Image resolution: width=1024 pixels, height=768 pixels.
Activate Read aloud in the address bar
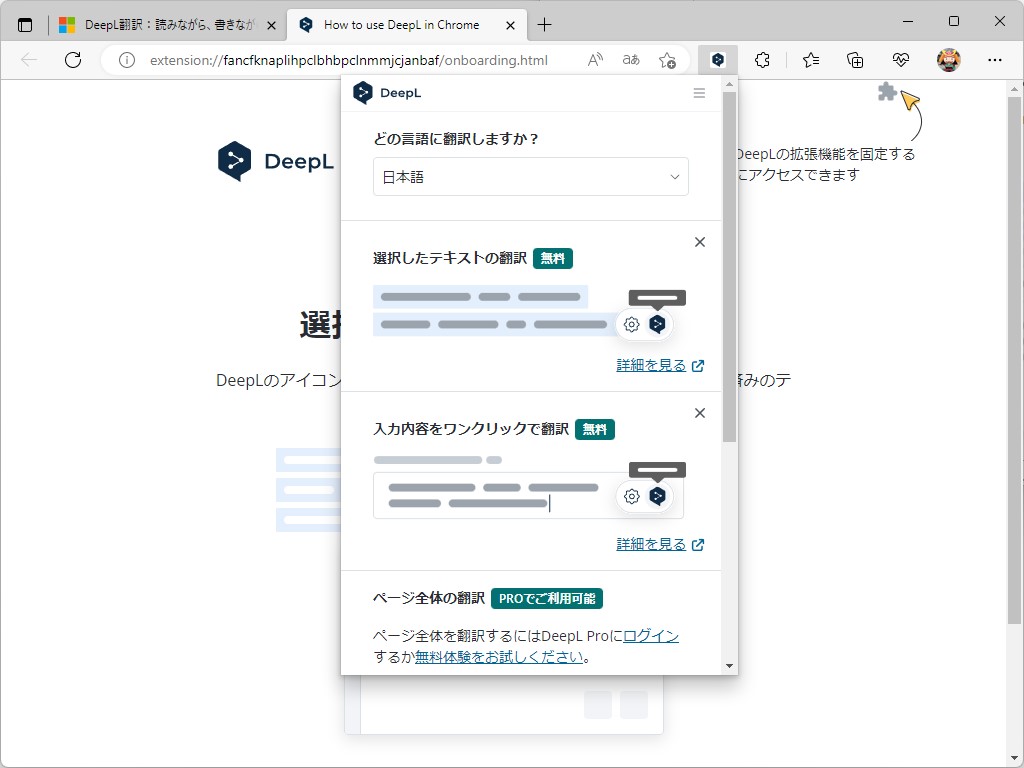[595, 60]
